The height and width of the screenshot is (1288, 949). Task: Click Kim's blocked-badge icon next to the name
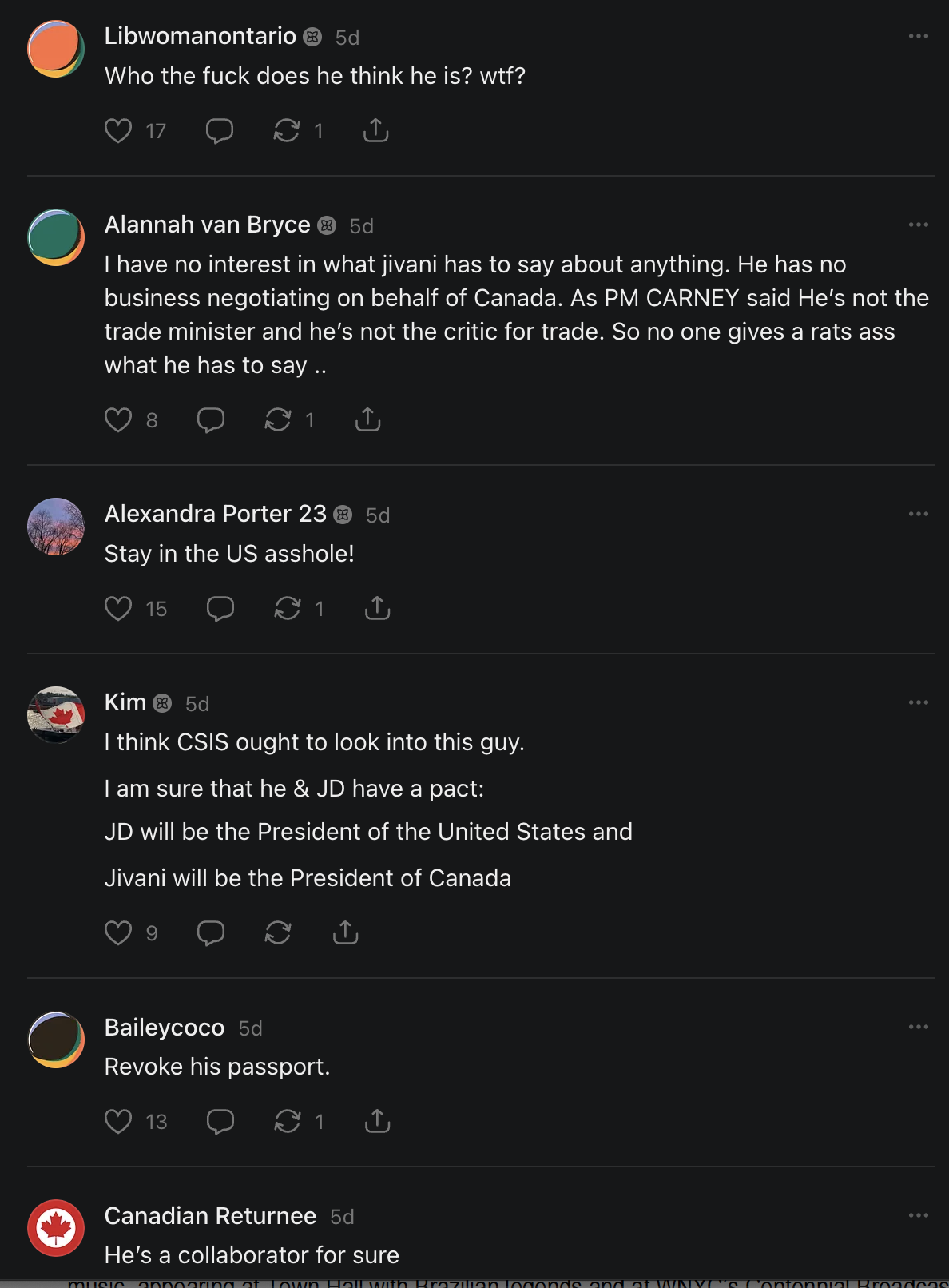(x=164, y=703)
